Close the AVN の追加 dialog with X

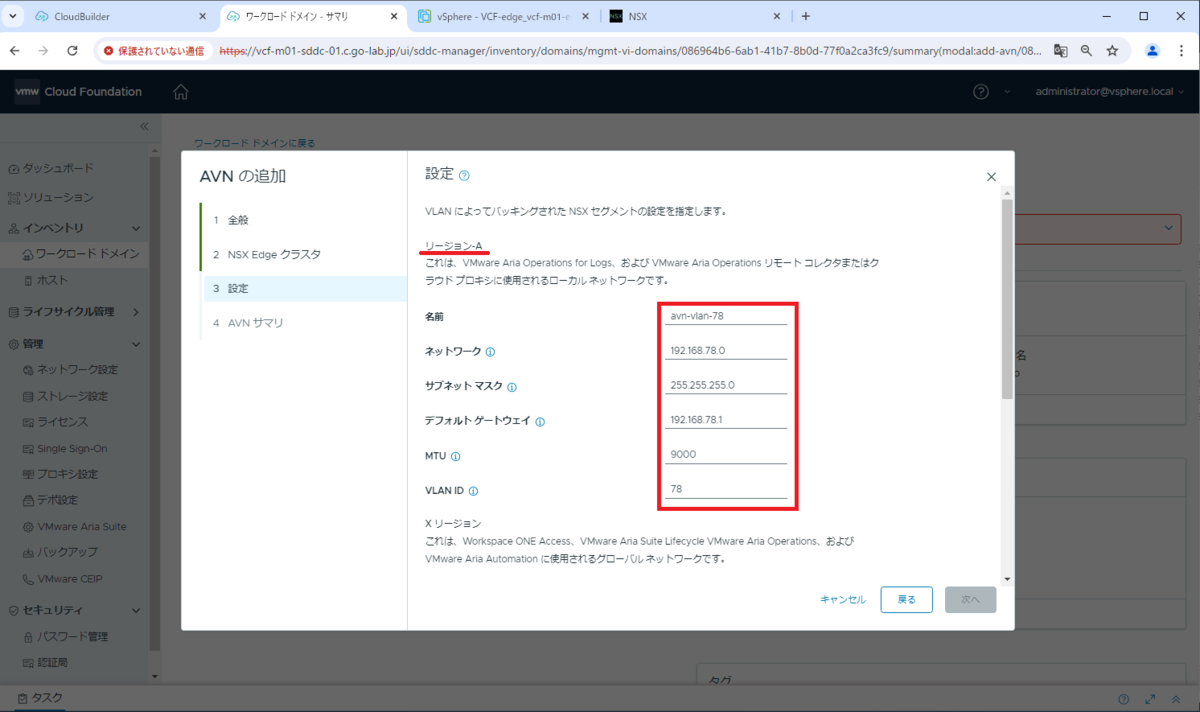click(x=991, y=177)
